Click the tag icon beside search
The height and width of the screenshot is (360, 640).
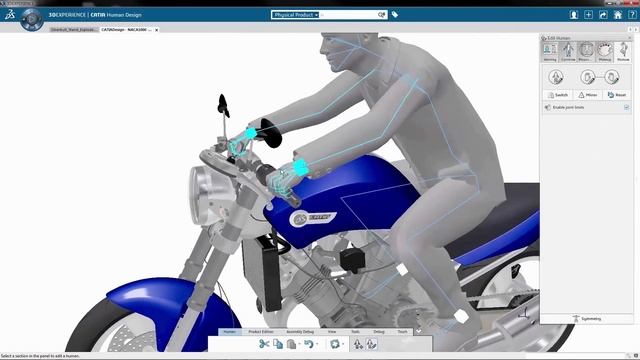point(395,15)
